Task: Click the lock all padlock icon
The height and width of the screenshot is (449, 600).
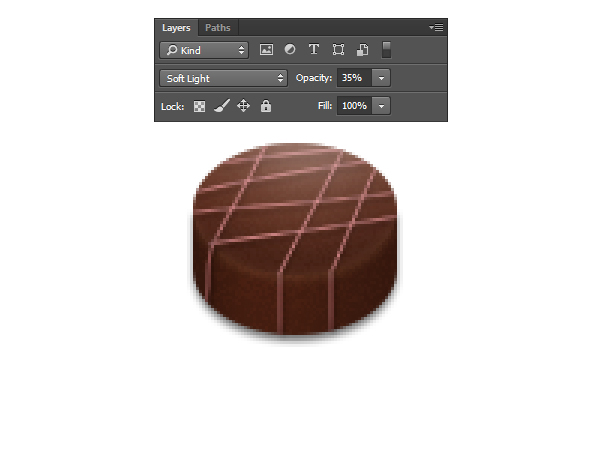Action: click(x=266, y=105)
